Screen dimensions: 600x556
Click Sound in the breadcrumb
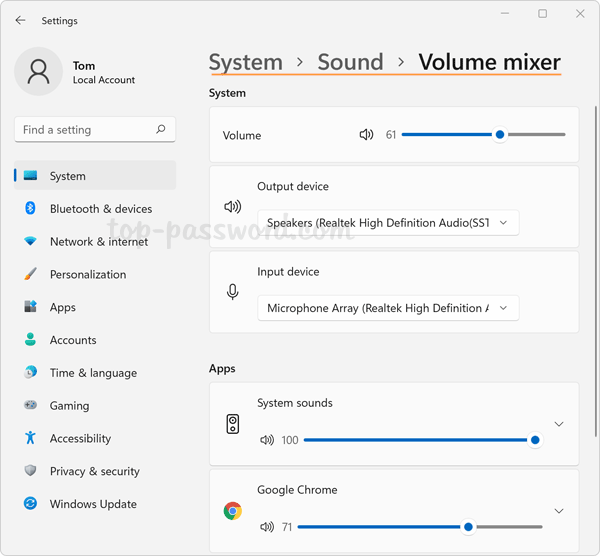point(350,62)
